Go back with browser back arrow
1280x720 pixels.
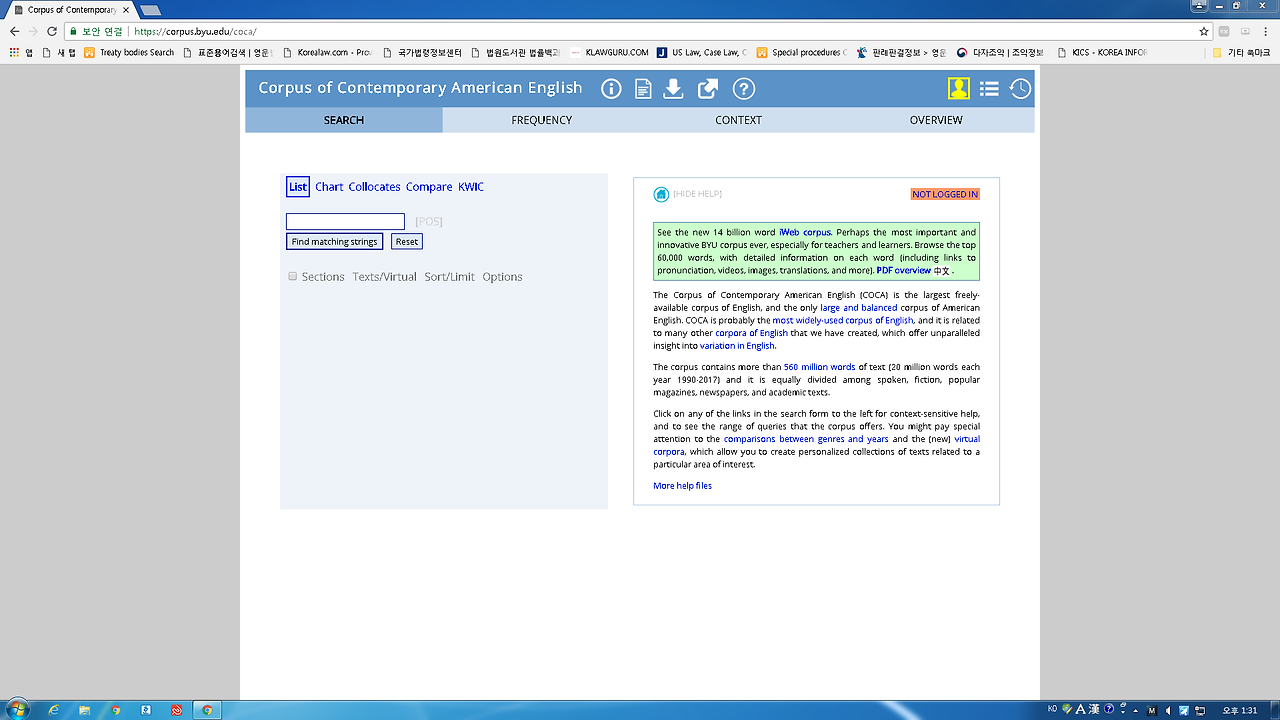coord(14,31)
